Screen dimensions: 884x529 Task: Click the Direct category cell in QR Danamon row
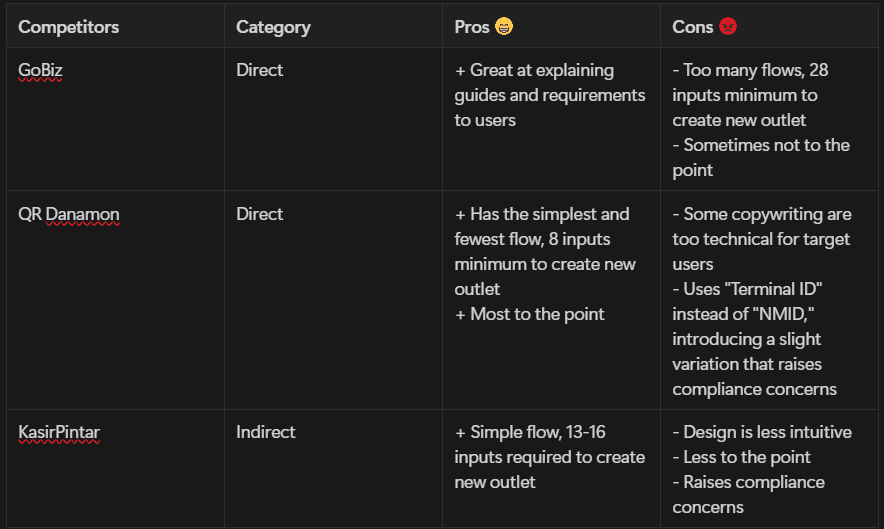coord(259,214)
